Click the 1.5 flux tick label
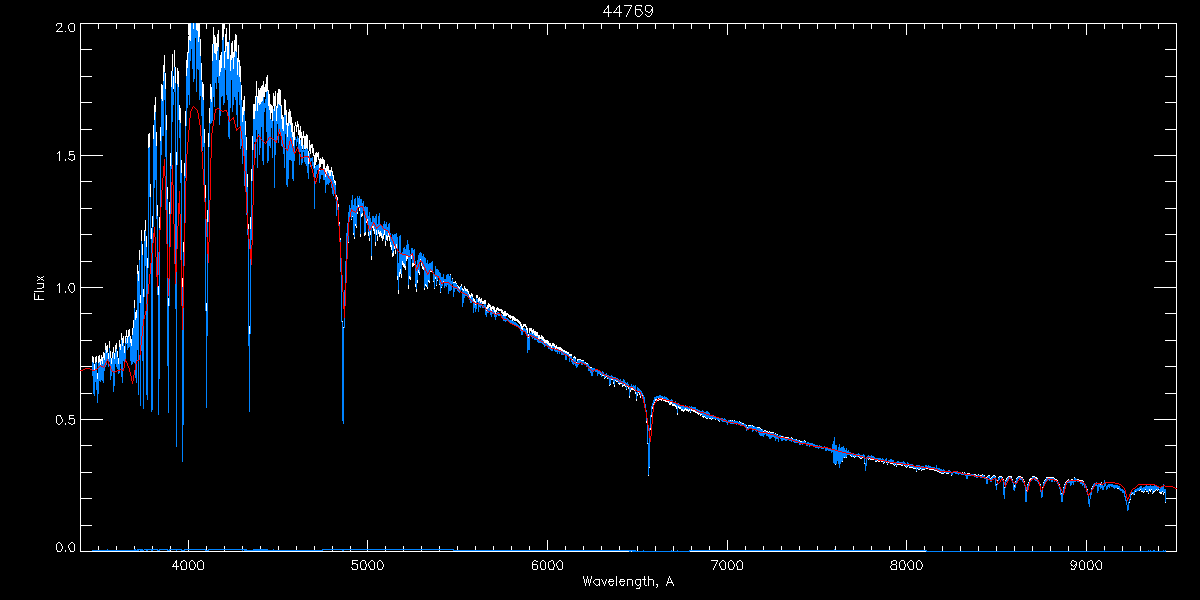 (66, 157)
